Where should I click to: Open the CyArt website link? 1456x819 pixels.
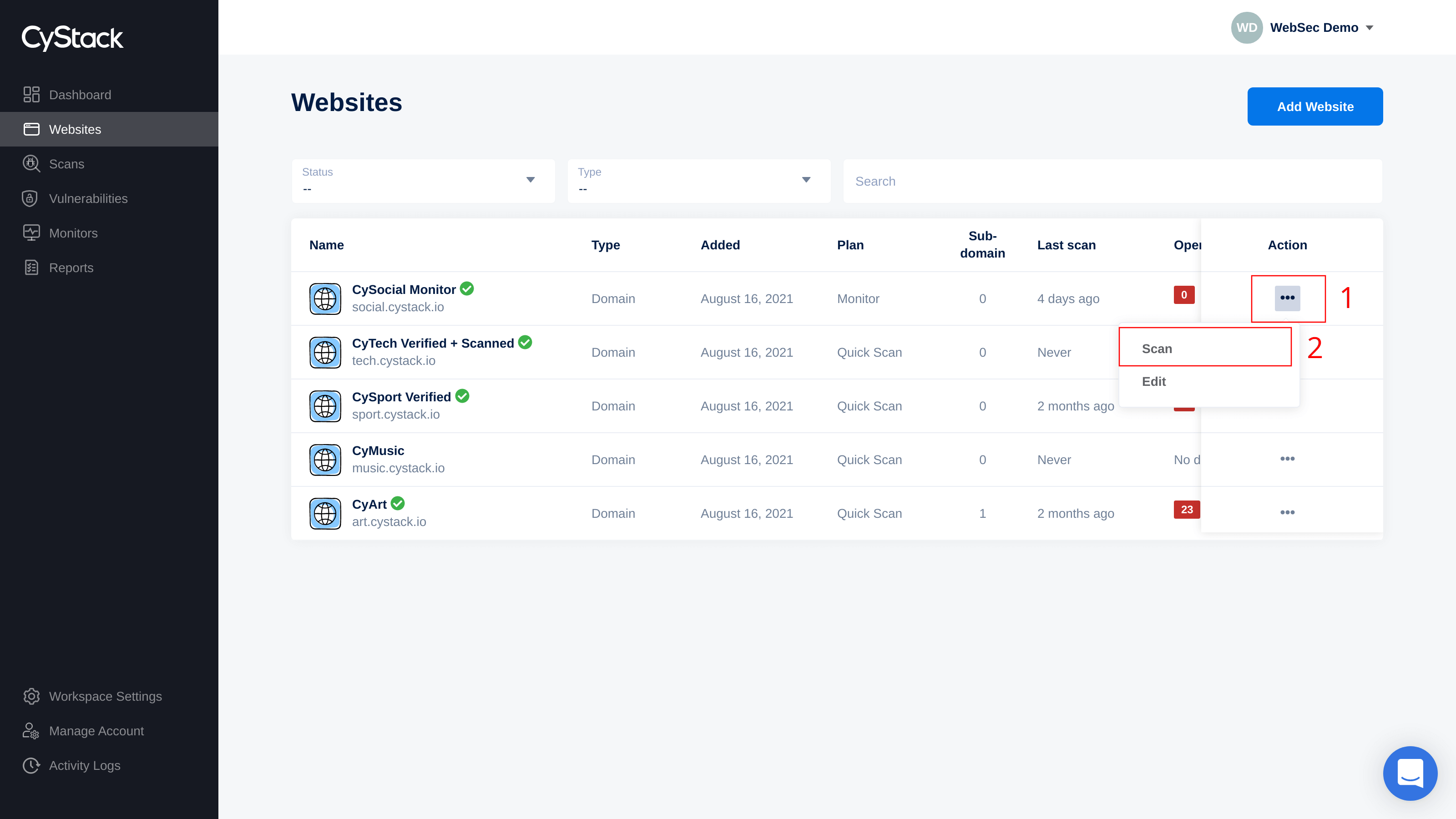tap(369, 504)
